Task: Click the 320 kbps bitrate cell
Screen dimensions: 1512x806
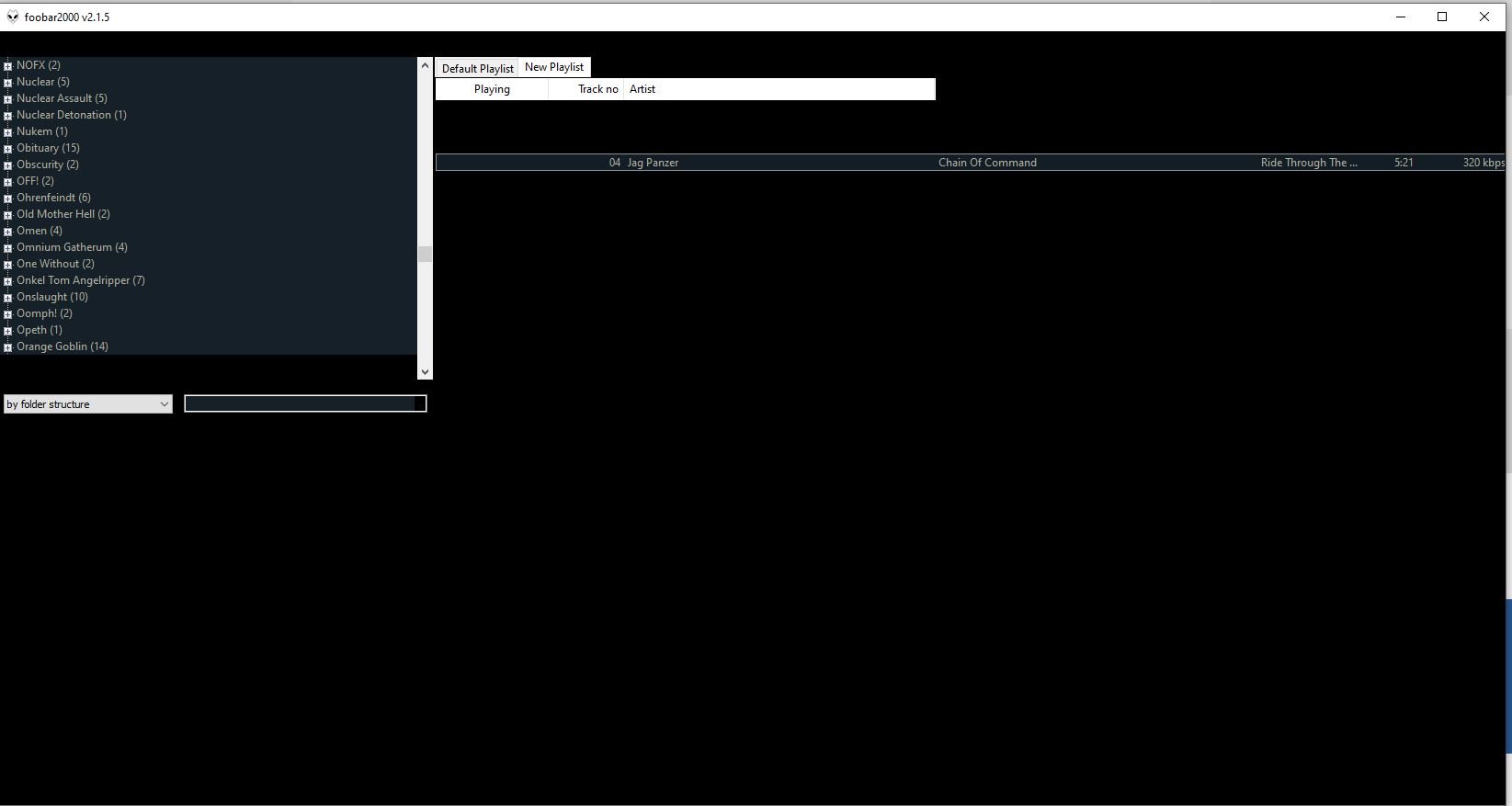Action: click(x=1484, y=163)
